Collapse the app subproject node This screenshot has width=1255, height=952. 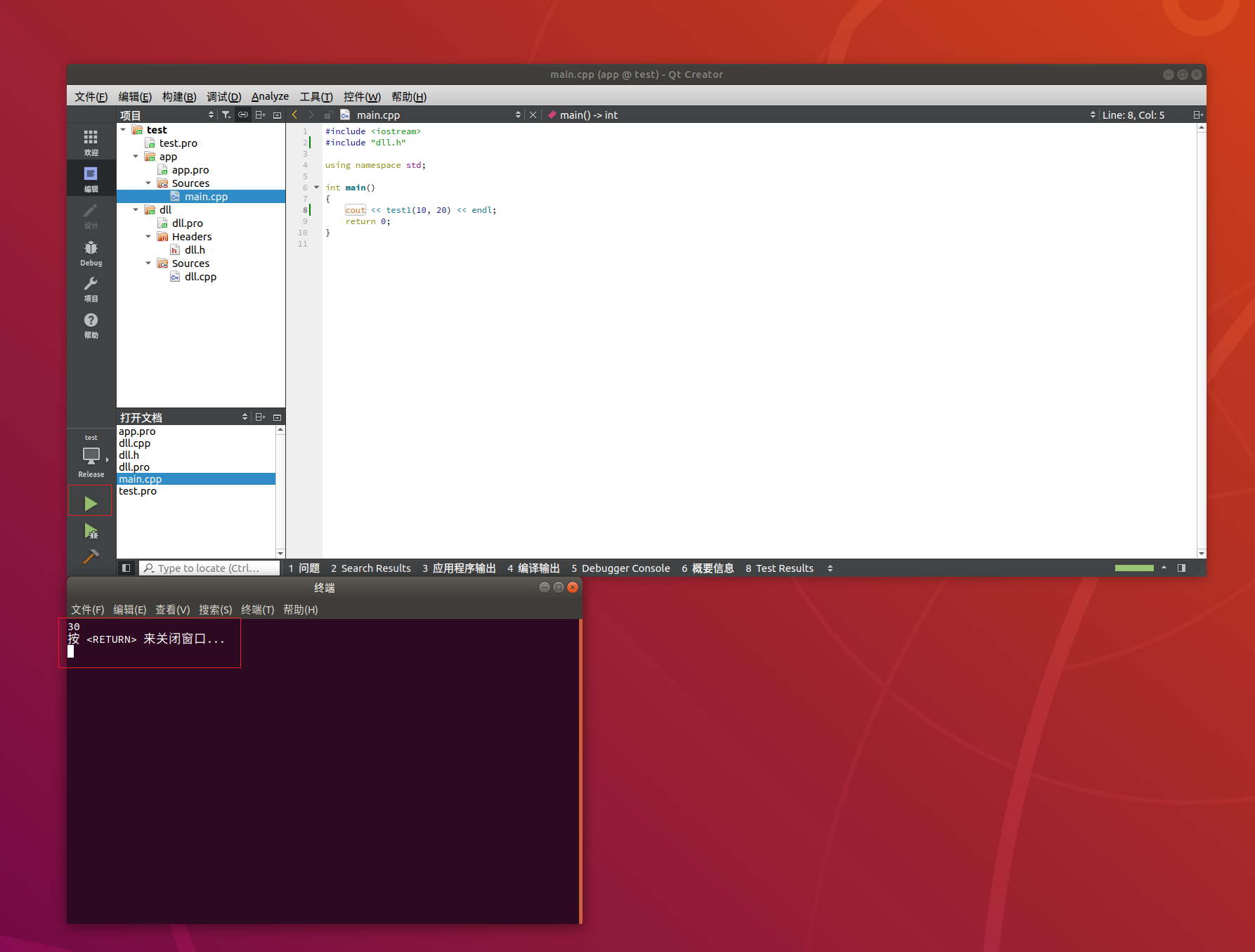point(136,156)
